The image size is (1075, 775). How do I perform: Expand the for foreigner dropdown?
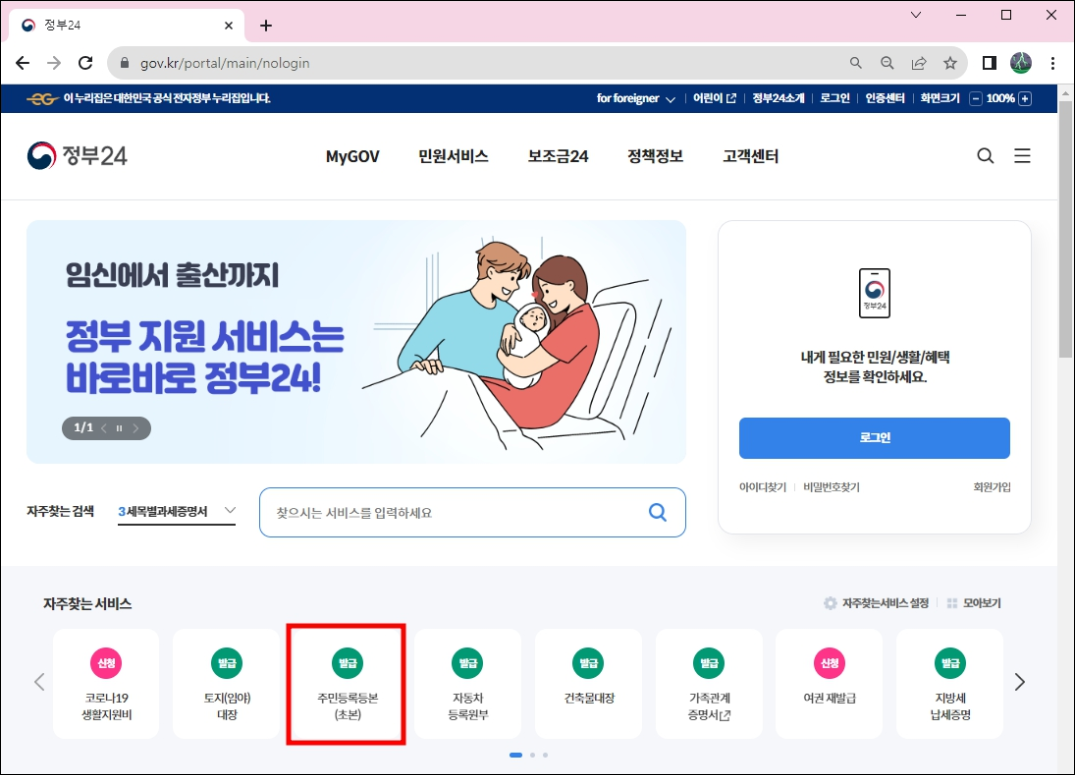(636, 99)
